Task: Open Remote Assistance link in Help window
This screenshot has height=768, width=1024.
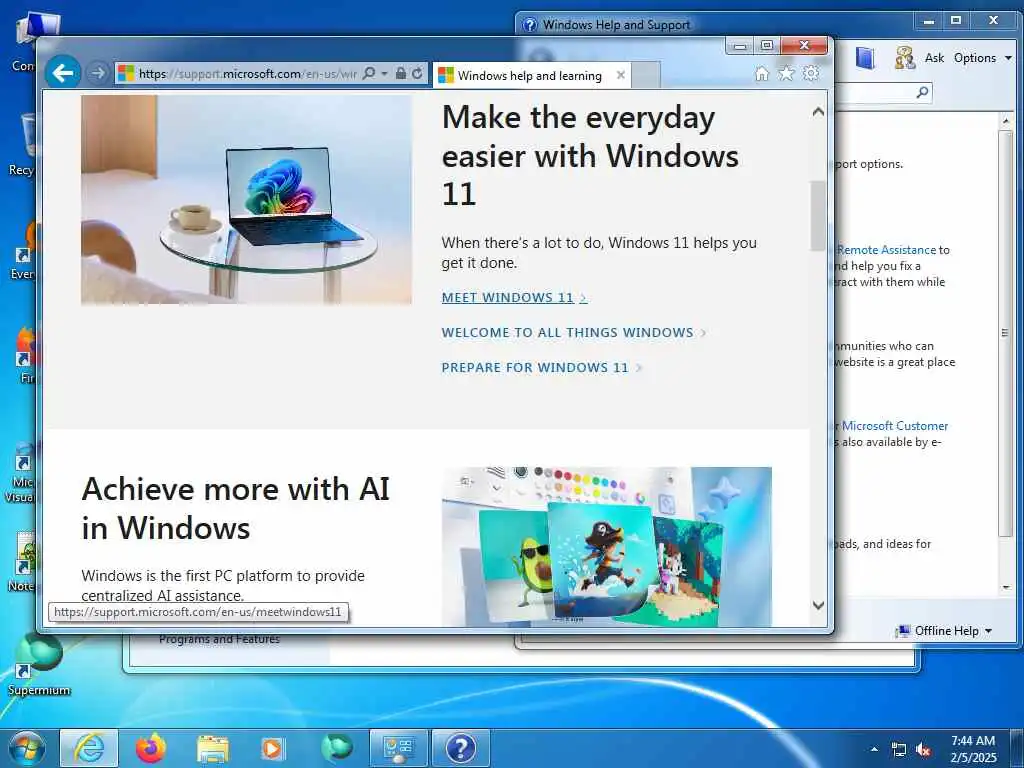Action: [886, 249]
